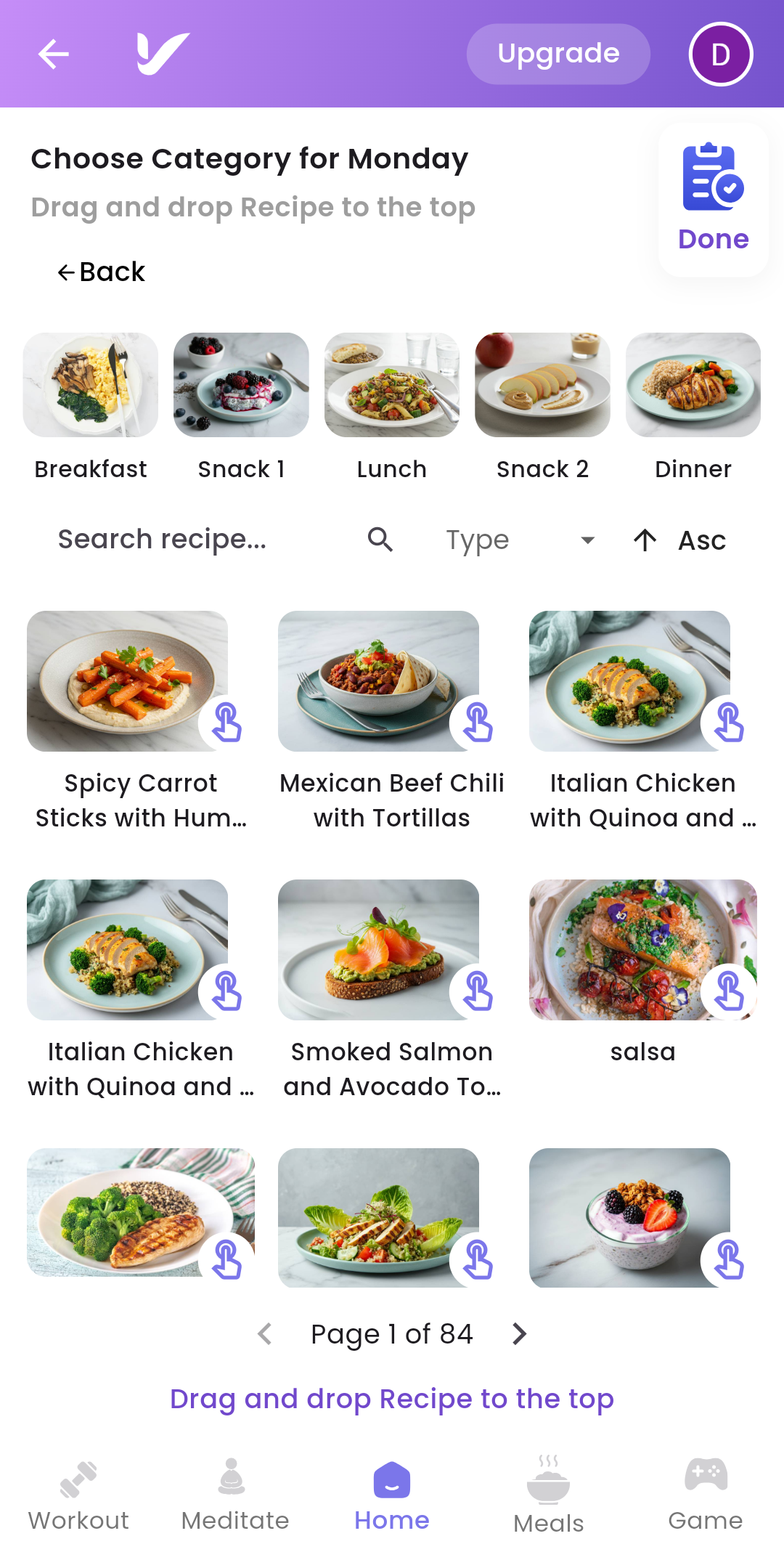Click the Back link
The image size is (784, 1544).
click(x=102, y=272)
